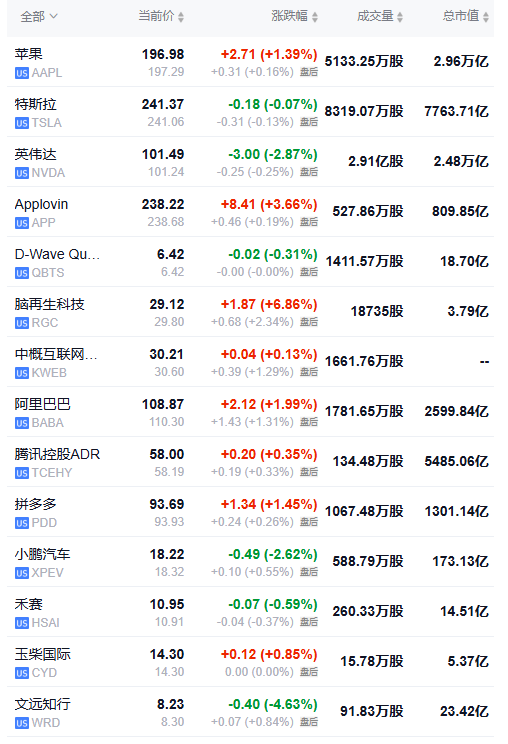The image size is (508, 744).
Task: Click the US badge next to TSLA
Action: pos(22,123)
